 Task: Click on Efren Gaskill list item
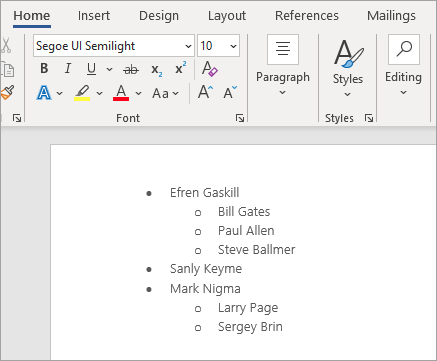(204, 193)
